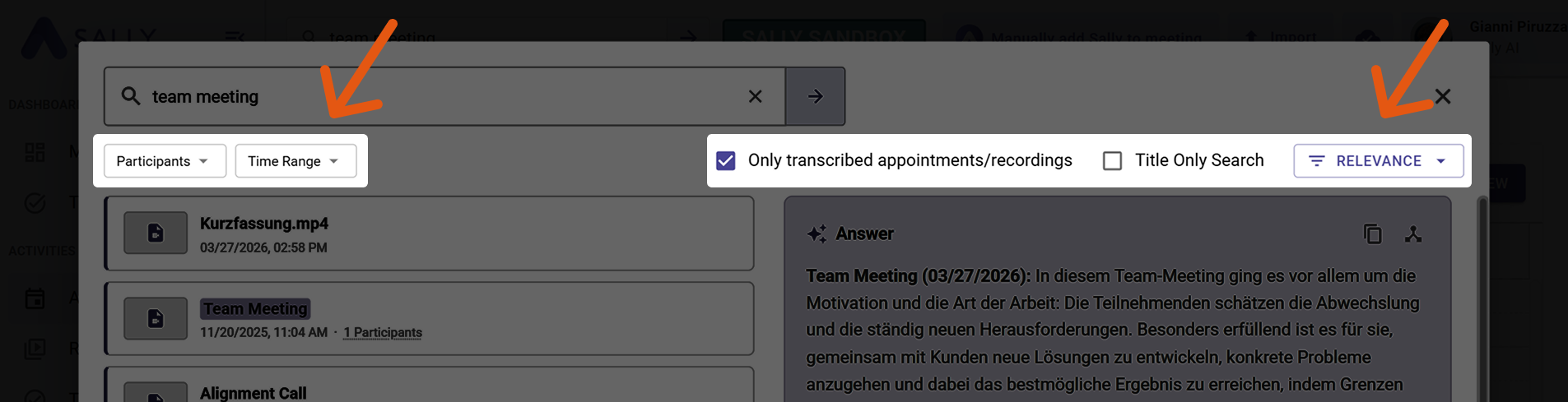
Task: Click the 1 Participants link
Action: (x=383, y=333)
